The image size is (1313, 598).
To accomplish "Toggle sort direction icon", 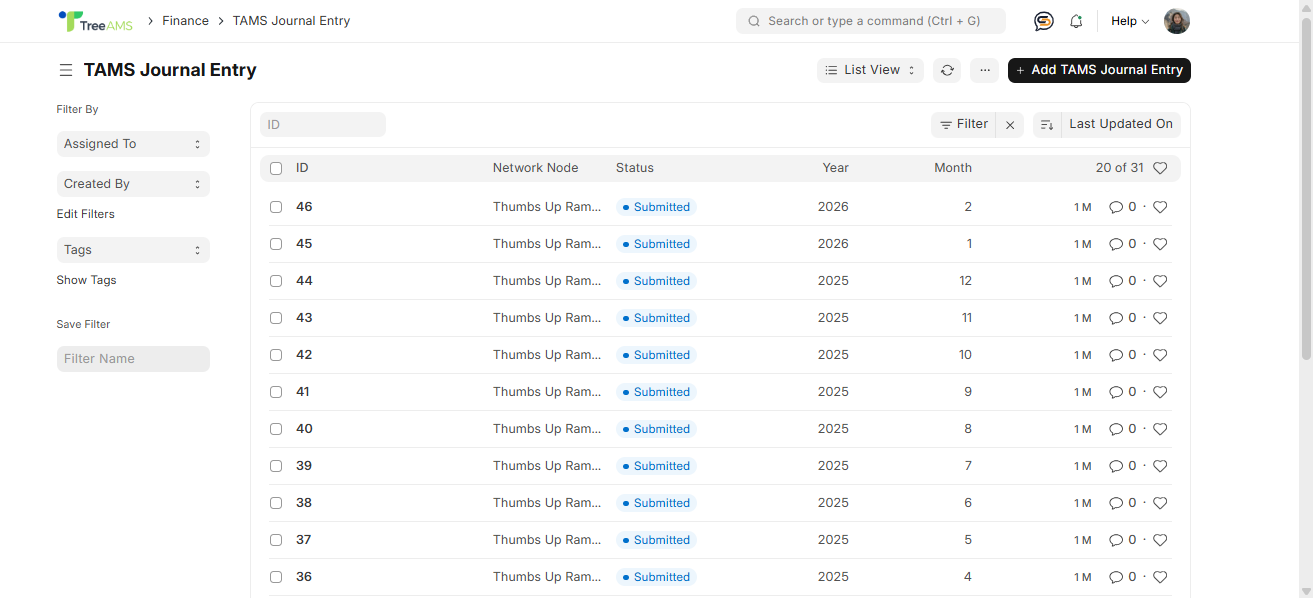I will [x=1047, y=125].
